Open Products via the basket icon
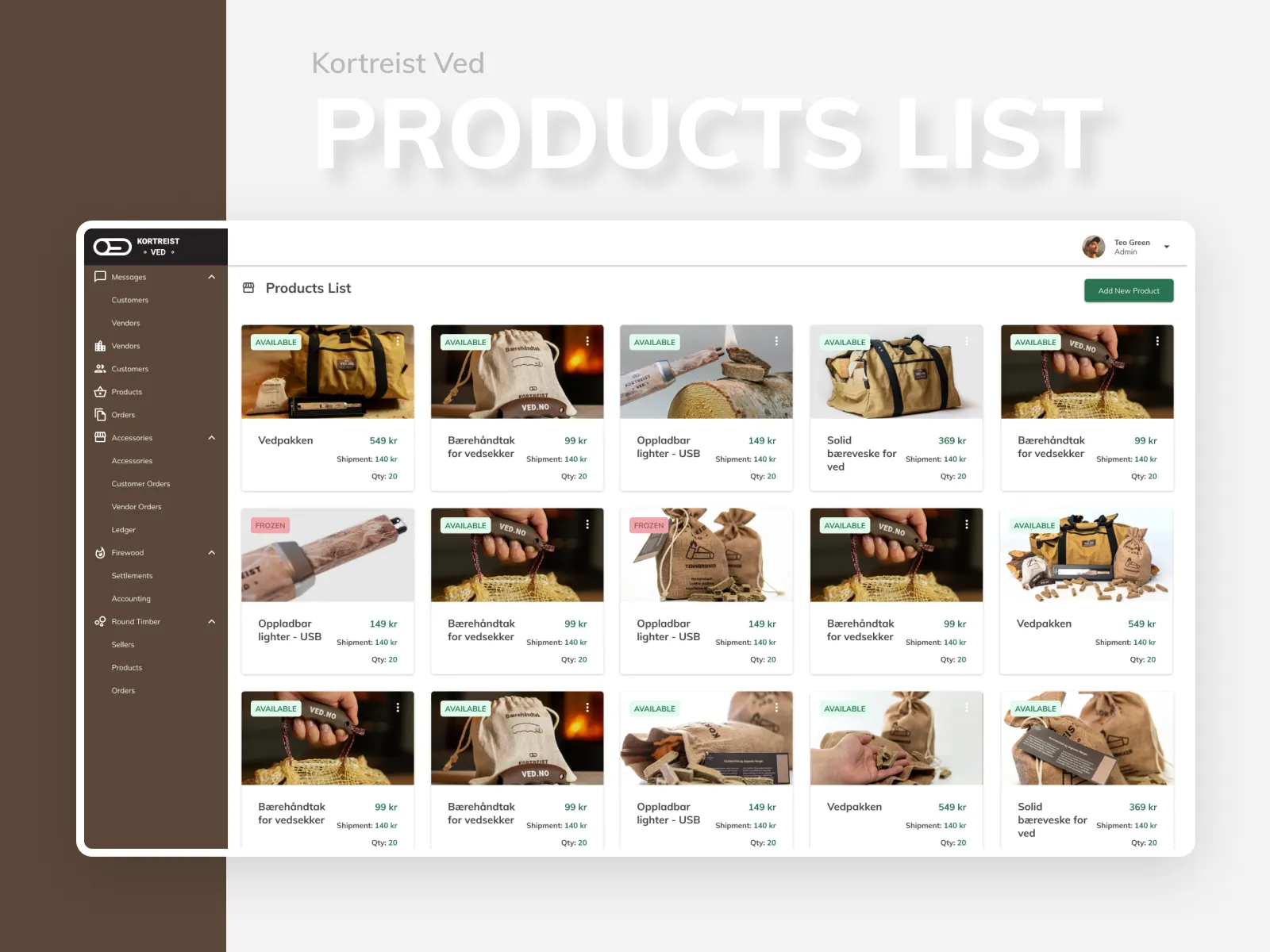This screenshot has height=952, width=1270. coord(100,392)
